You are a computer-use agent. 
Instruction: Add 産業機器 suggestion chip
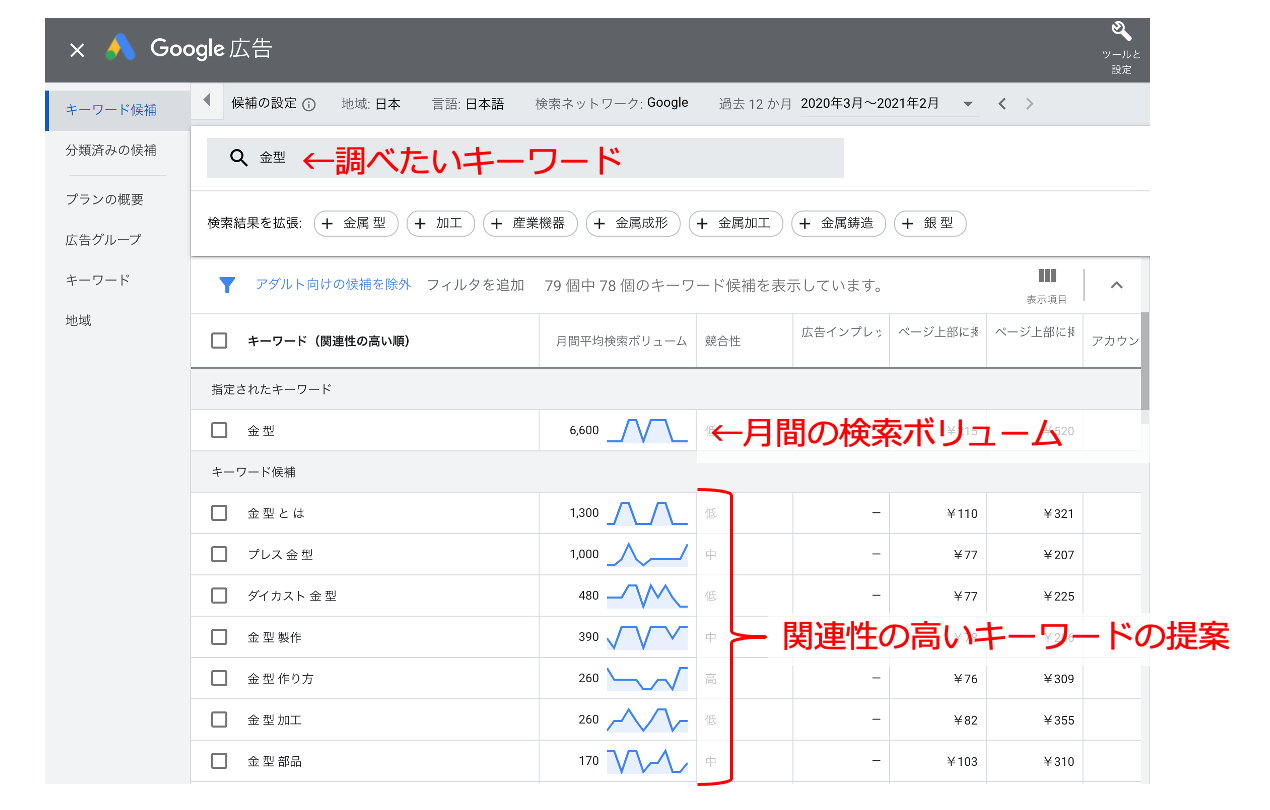pyautogui.click(x=530, y=224)
